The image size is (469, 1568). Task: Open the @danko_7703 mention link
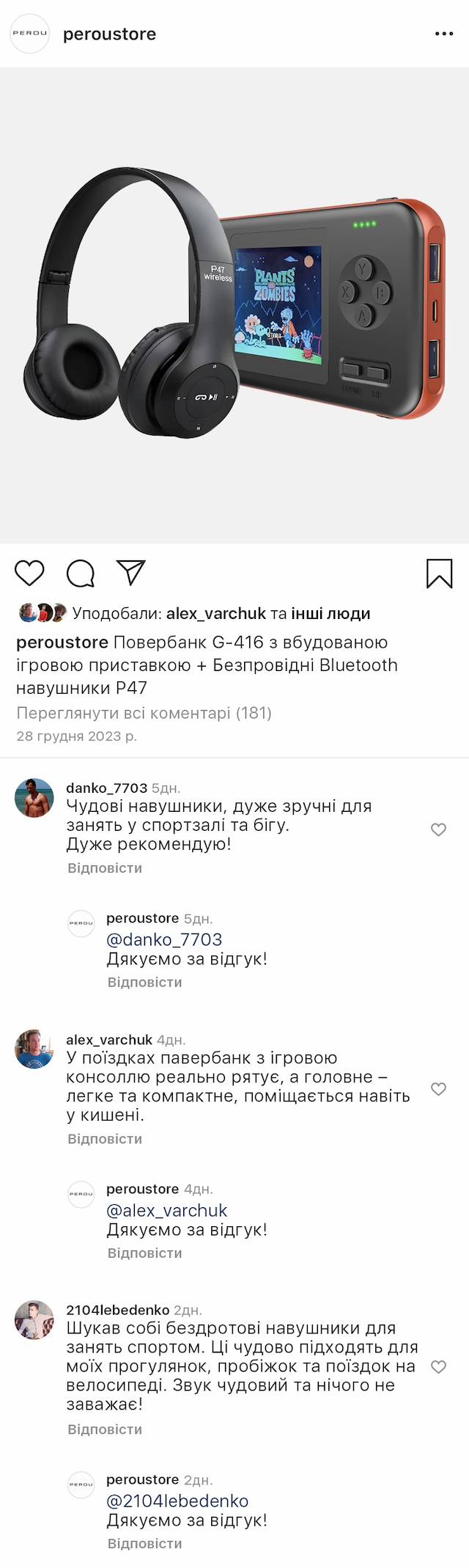[164, 939]
